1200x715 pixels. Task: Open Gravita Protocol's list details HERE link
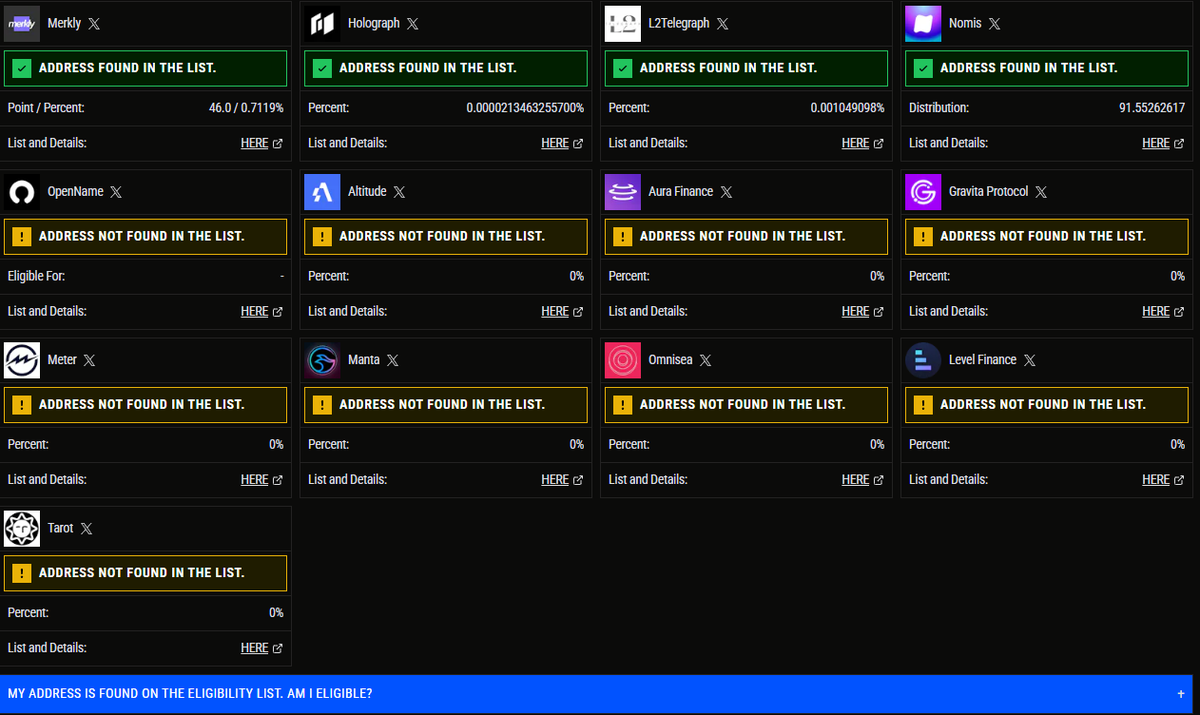tap(1163, 311)
